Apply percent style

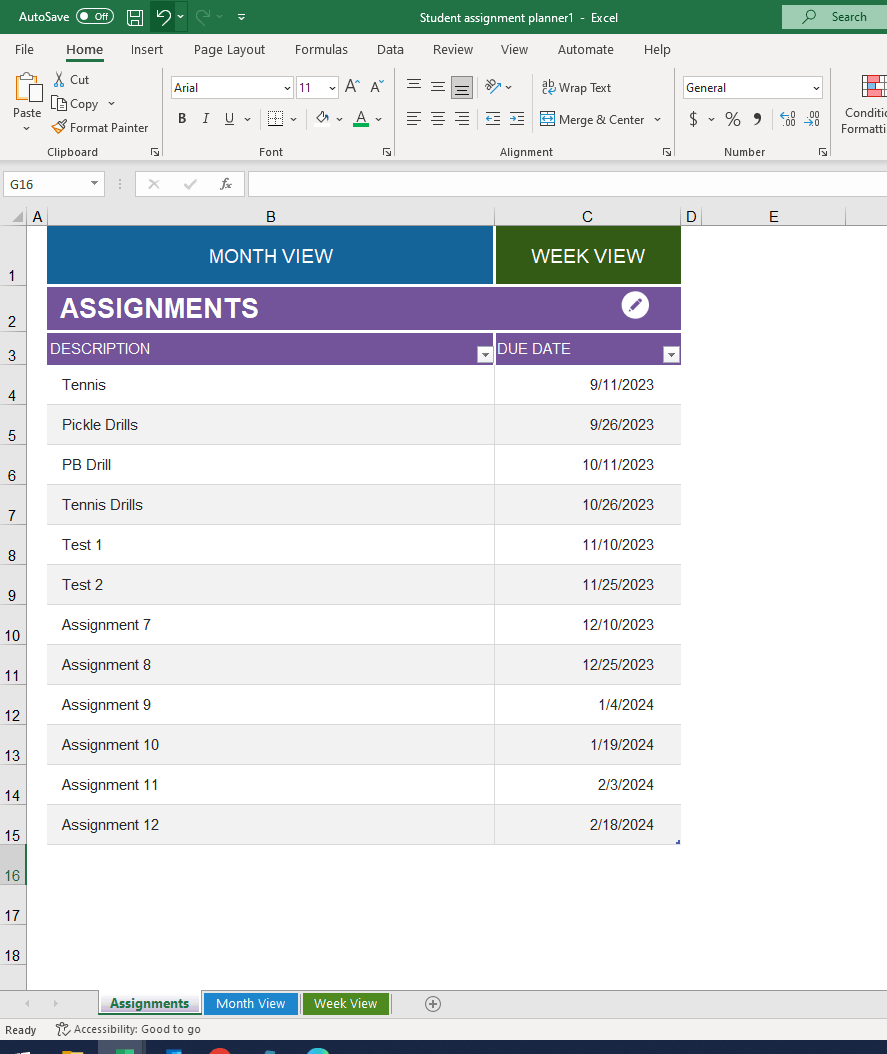pyautogui.click(x=732, y=119)
